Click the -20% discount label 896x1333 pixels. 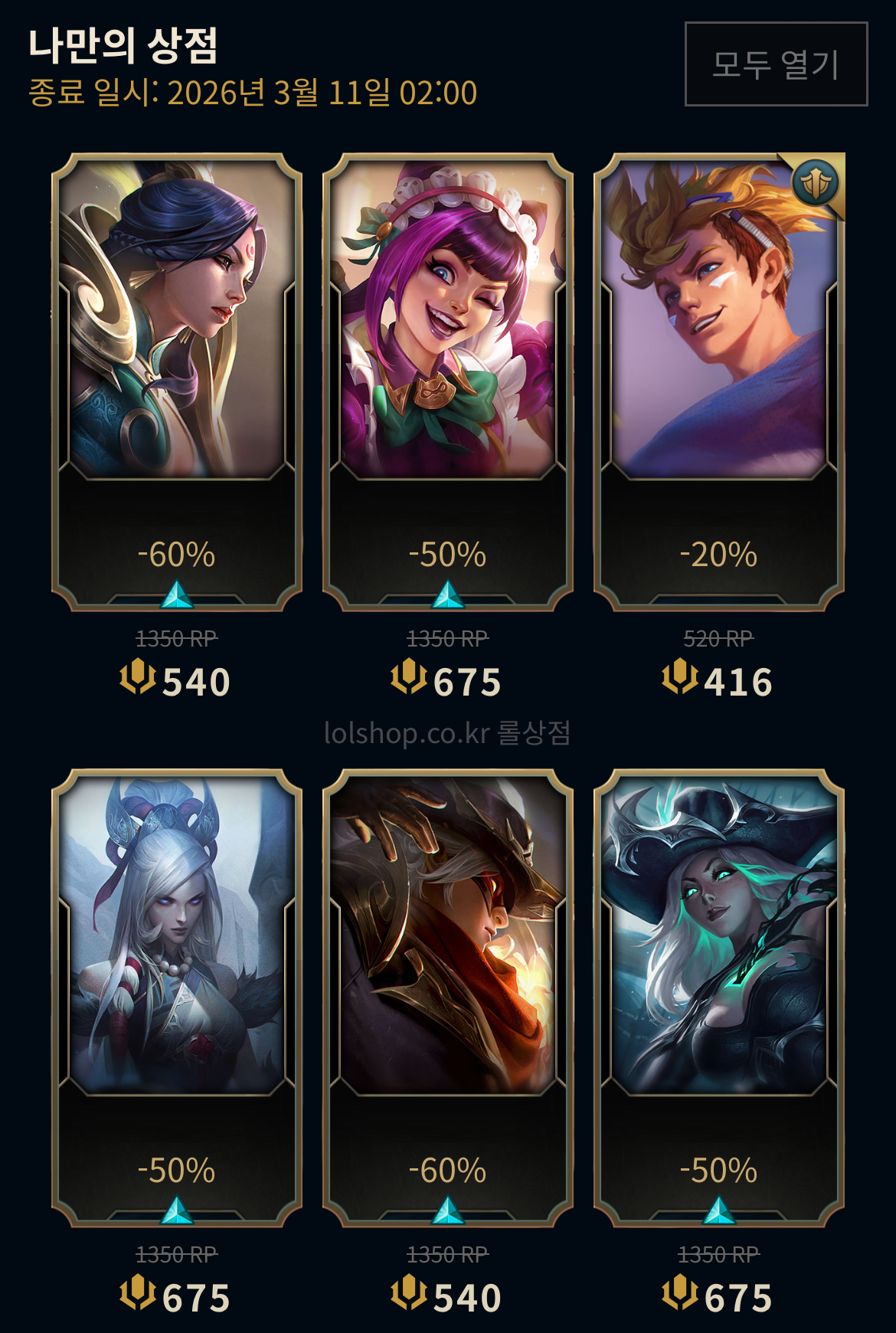pyautogui.click(x=718, y=555)
